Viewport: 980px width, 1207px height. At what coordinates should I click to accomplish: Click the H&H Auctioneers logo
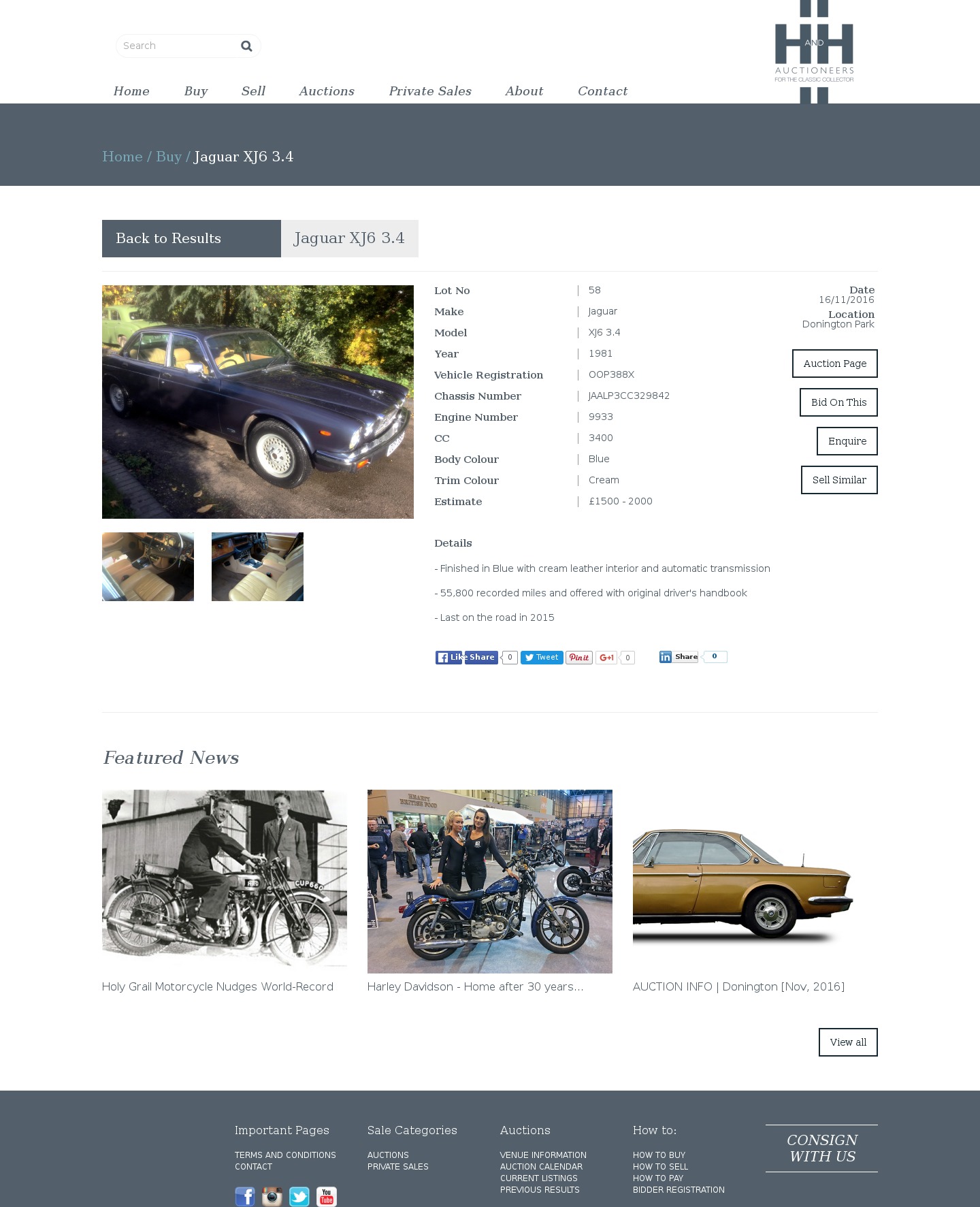point(814,52)
